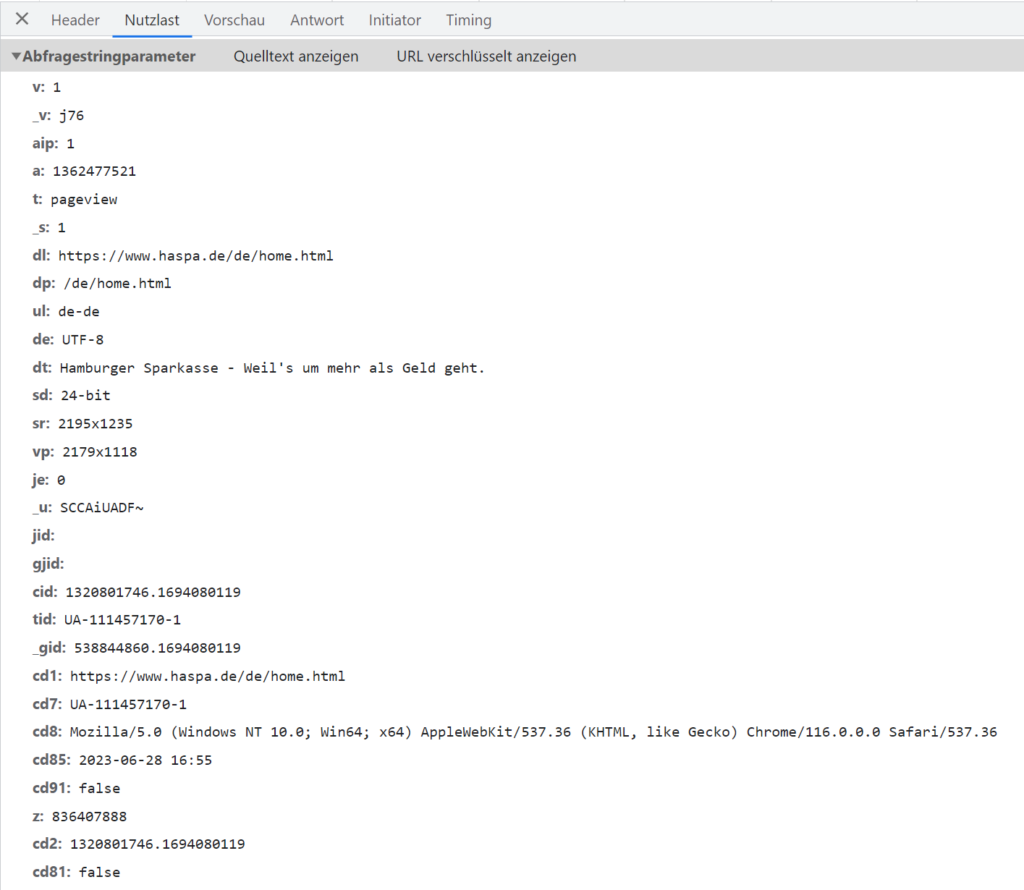Click the sr value 2195x1235

pyautogui.click(x=95, y=423)
